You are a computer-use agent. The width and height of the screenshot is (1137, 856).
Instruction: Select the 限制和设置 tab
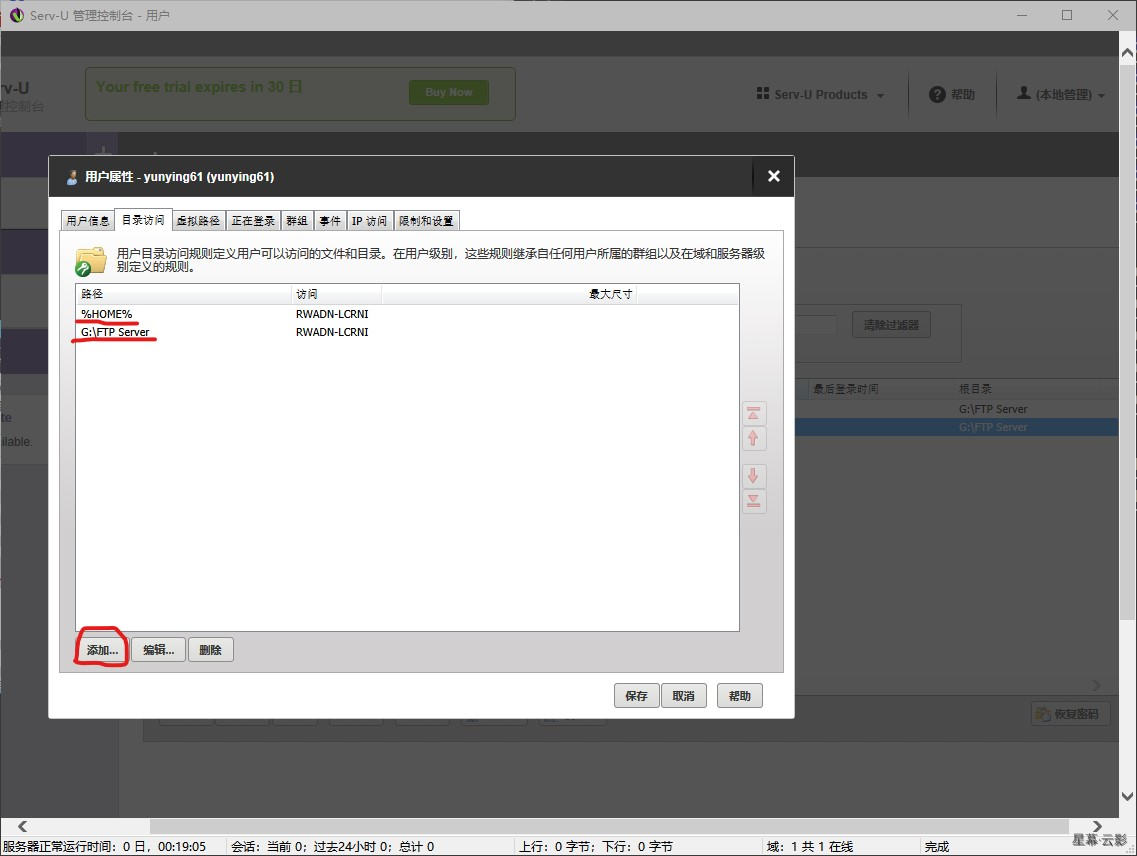click(x=427, y=221)
